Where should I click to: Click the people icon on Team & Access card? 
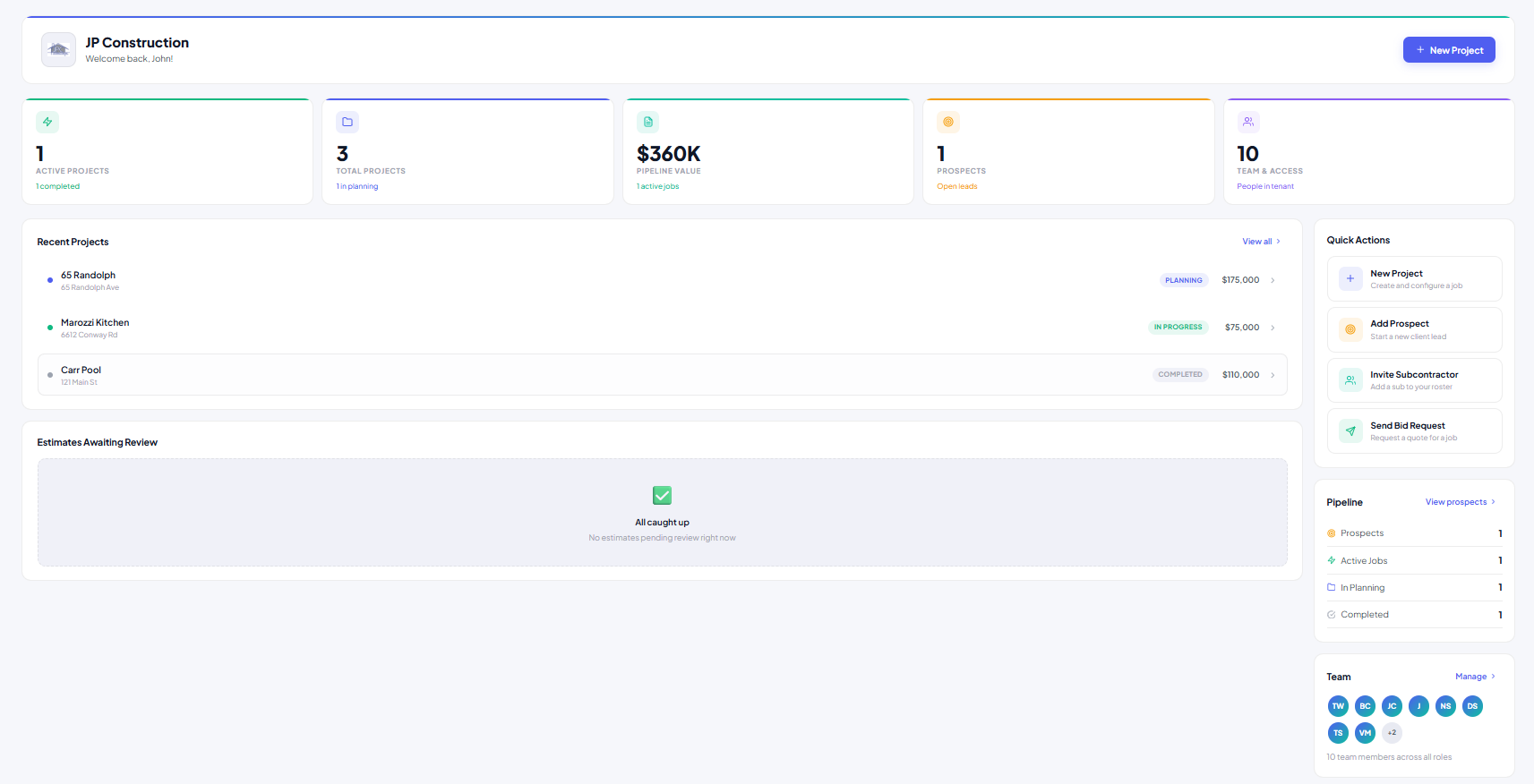[1248, 122]
